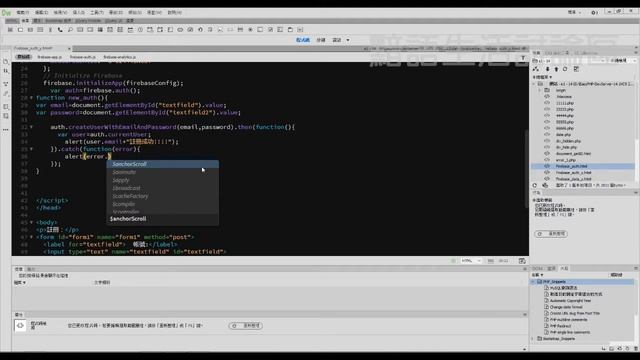The width and height of the screenshot is (640, 360).
Task: Click the filter icon above the code editor
Action: 523,58
